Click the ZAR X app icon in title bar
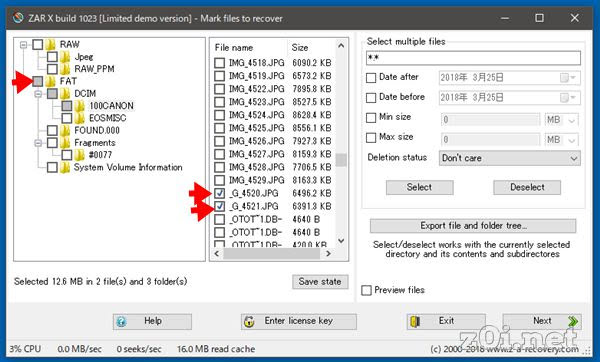The image size is (600, 362). click(18, 18)
